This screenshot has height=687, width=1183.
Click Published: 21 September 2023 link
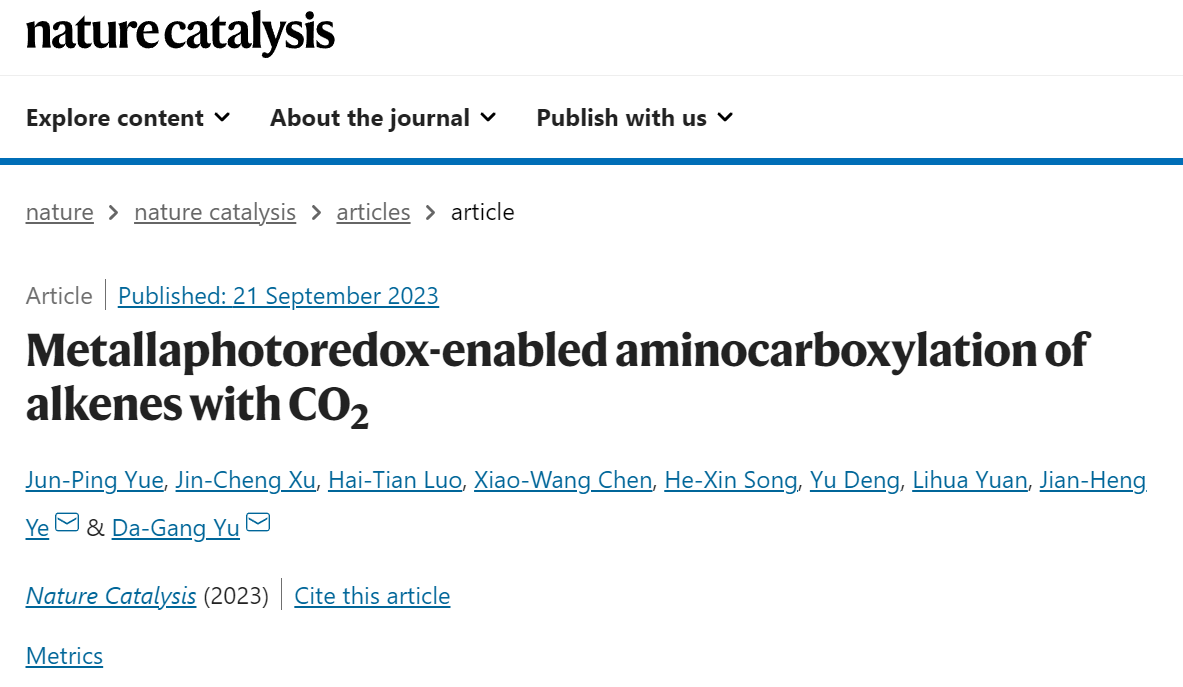pyautogui.click(x=278, y=296)
